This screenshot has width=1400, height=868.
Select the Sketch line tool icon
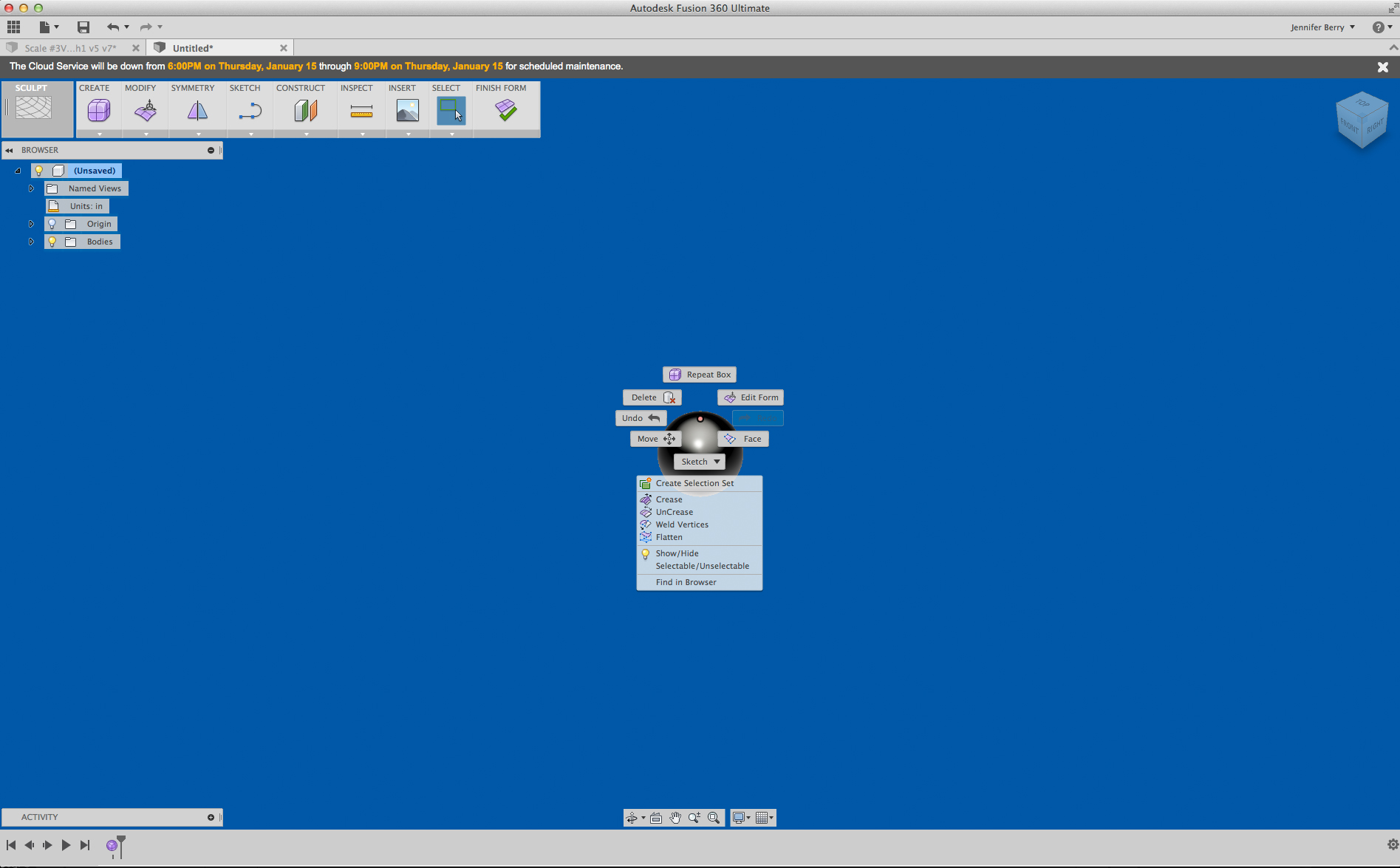click(x=250, y=111)
